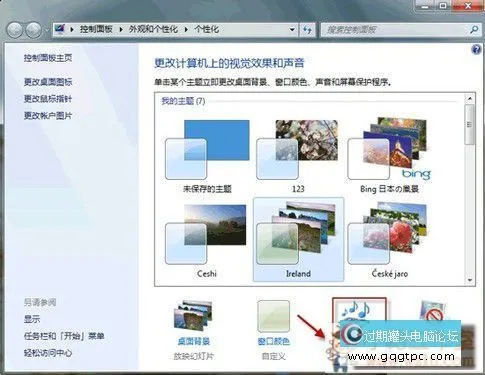This screenshot has height=375, width=485.
Task: Click 控制面板 in the breadcrumb path
Action: pos(96,29)
